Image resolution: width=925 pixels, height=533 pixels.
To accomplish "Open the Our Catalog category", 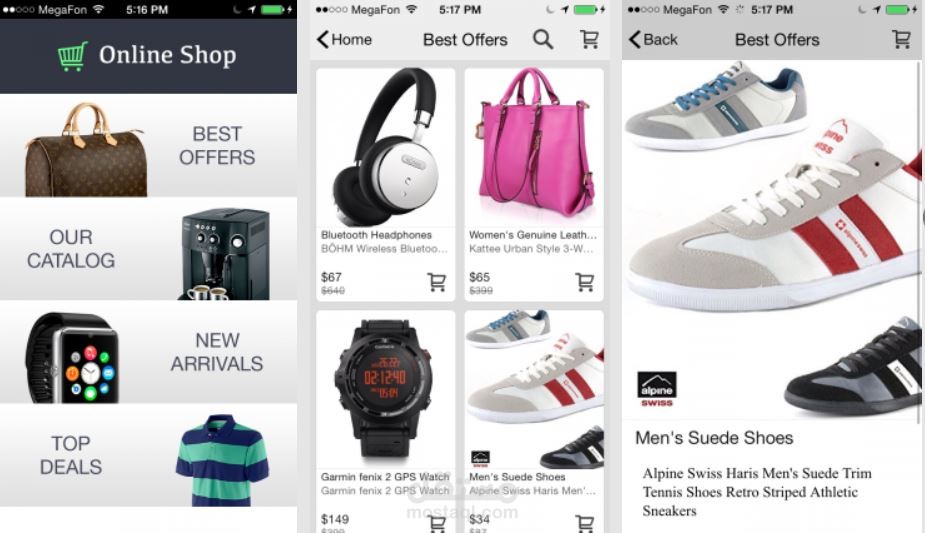I will pos(148,249).
